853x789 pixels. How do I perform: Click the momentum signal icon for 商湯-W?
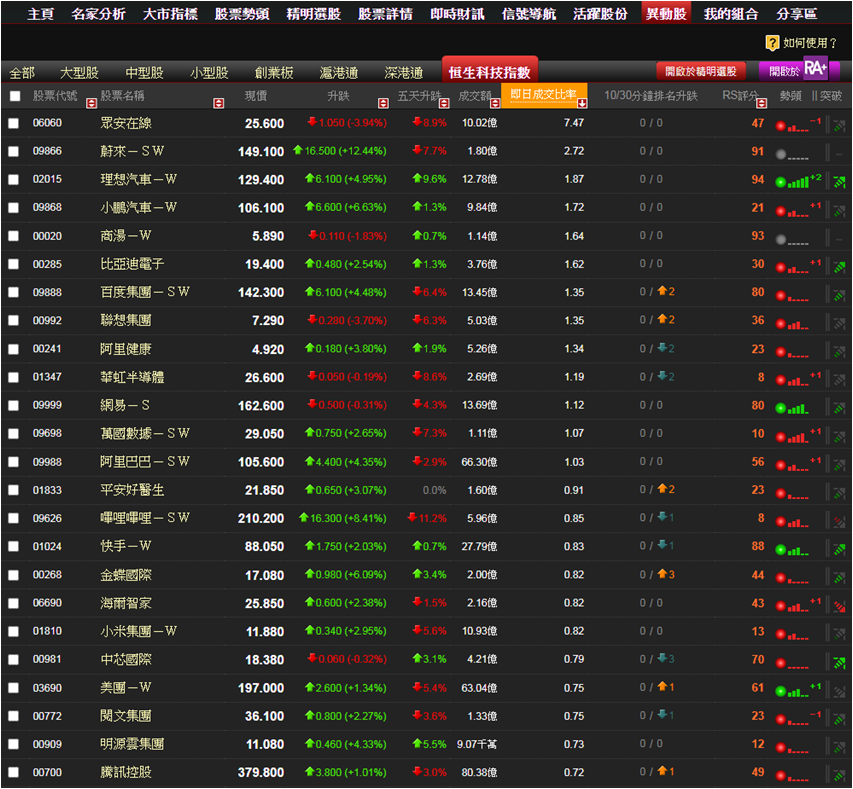(792, 238)
